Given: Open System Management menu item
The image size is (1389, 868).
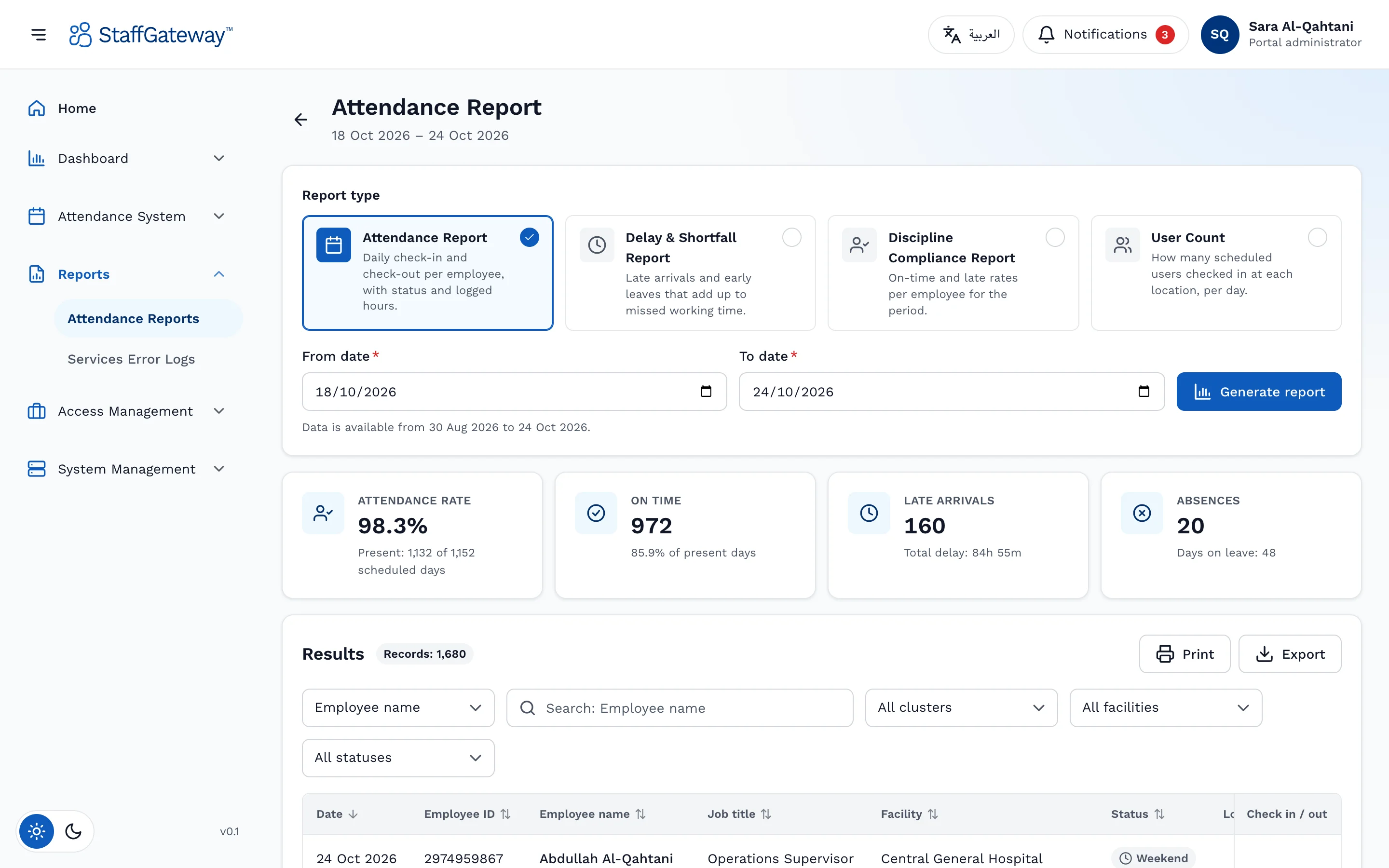Looking at the screenshot, I should (126, 469).
